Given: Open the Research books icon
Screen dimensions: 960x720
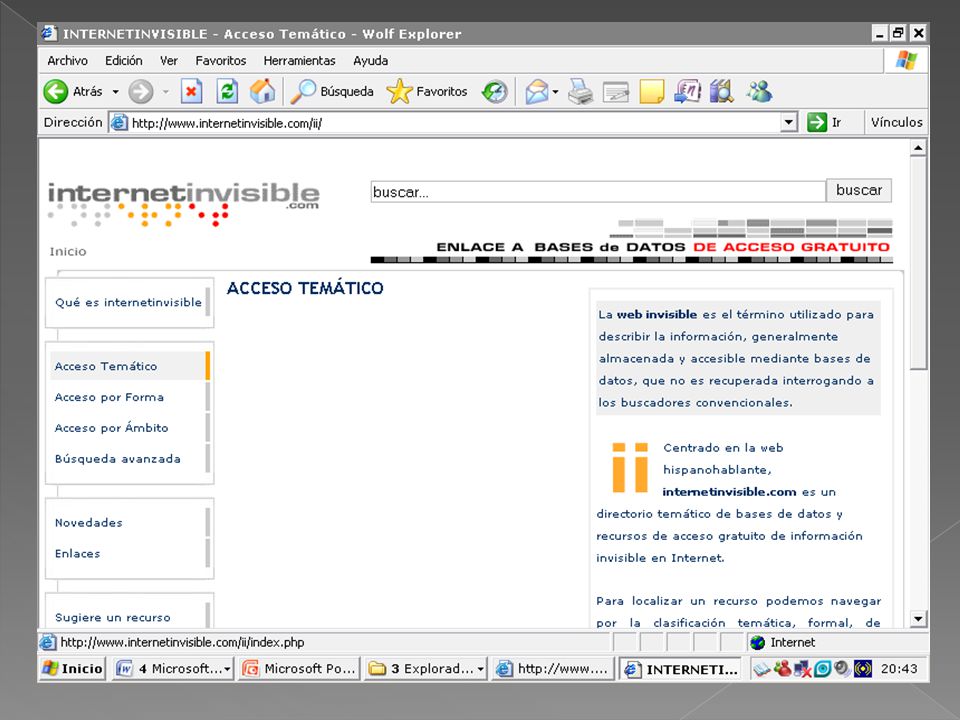Looking at the screenshot, I should (x=722, y=92).
